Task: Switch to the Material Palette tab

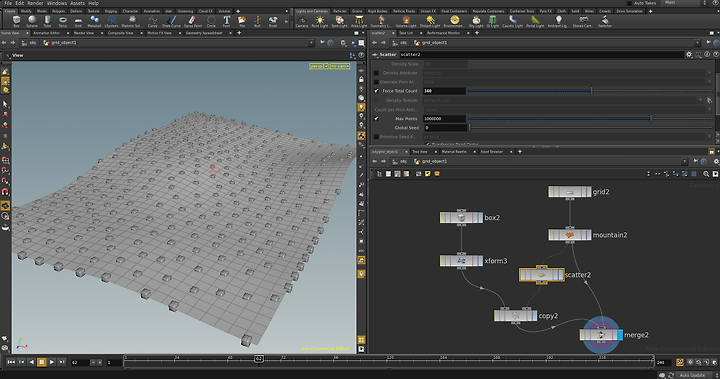Action: tap(454, 152)
